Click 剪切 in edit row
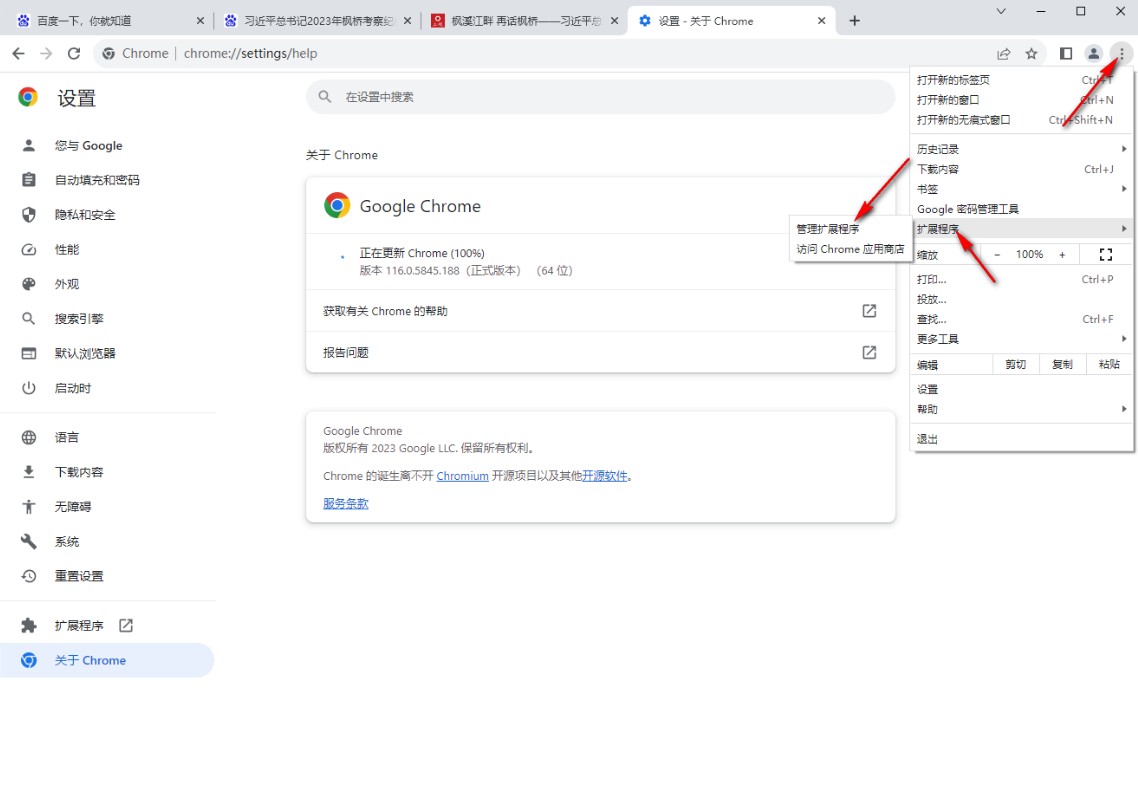This screenshot has height=786, width=1138. pos(1015,364)
